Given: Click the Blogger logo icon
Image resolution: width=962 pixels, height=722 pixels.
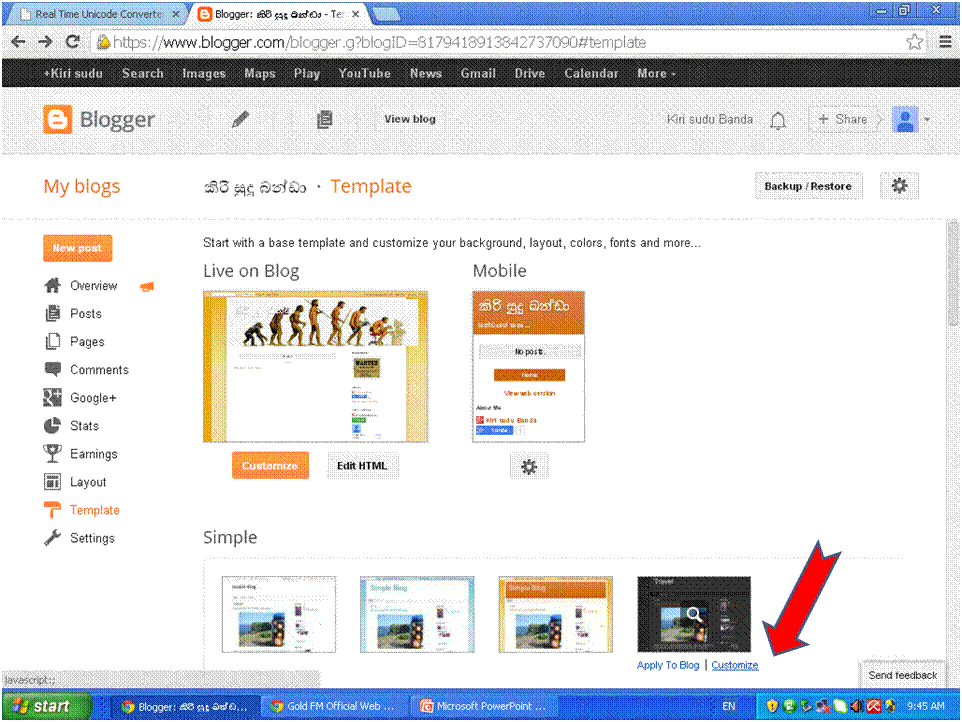Looking at the screenshot, I should (x=58, y=119).
